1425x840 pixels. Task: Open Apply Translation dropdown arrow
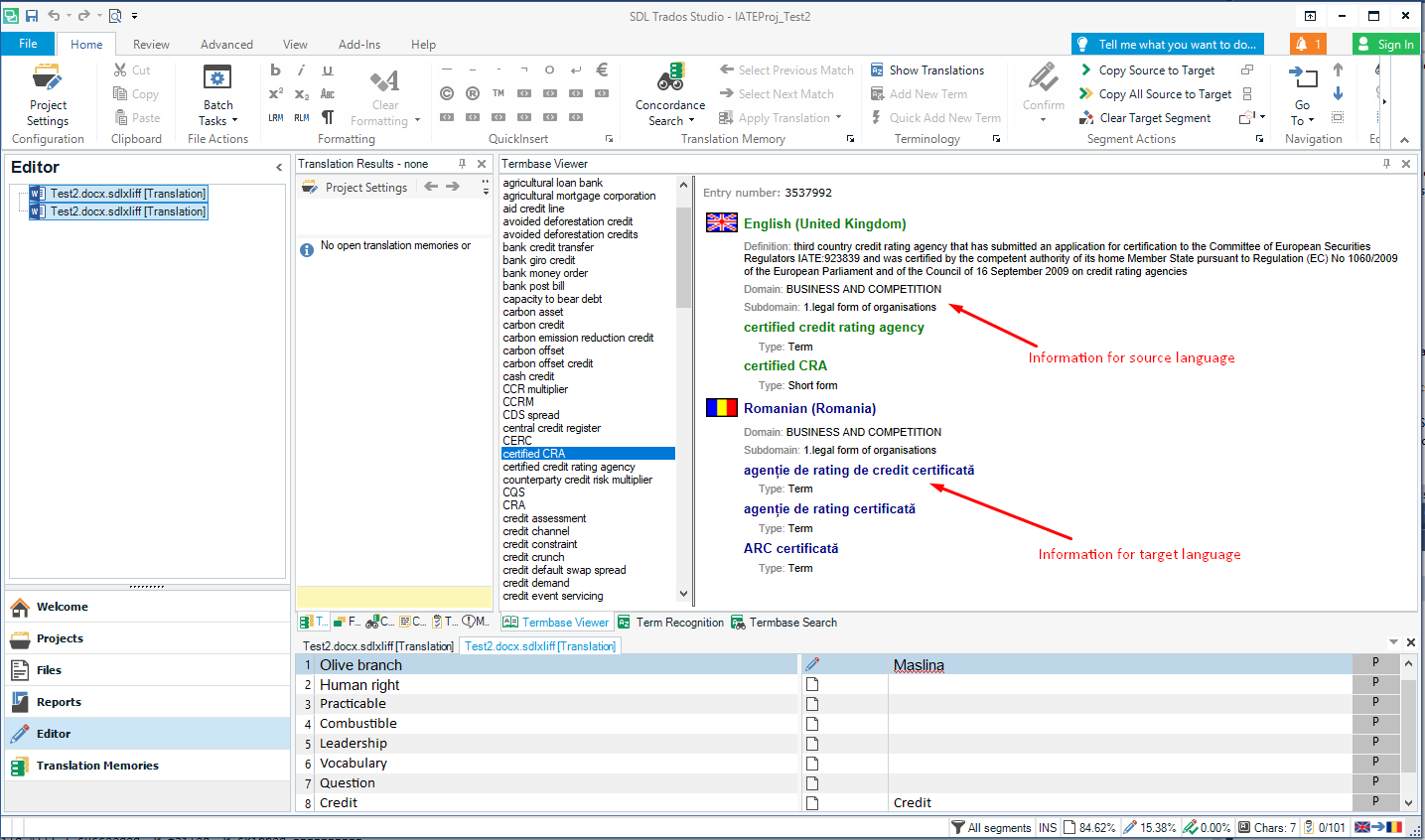coord(838,118)
